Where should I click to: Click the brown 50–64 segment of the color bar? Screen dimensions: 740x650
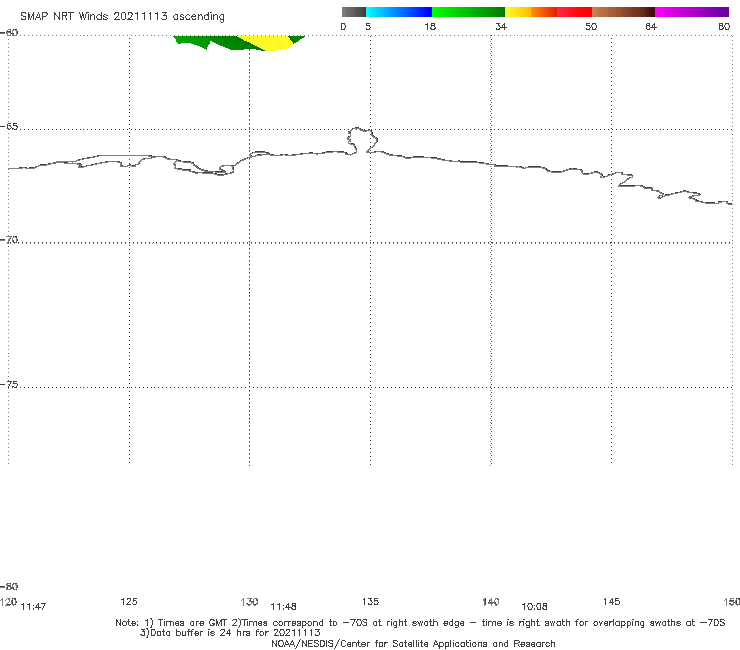pyautogui.click(x=623, y=12)
